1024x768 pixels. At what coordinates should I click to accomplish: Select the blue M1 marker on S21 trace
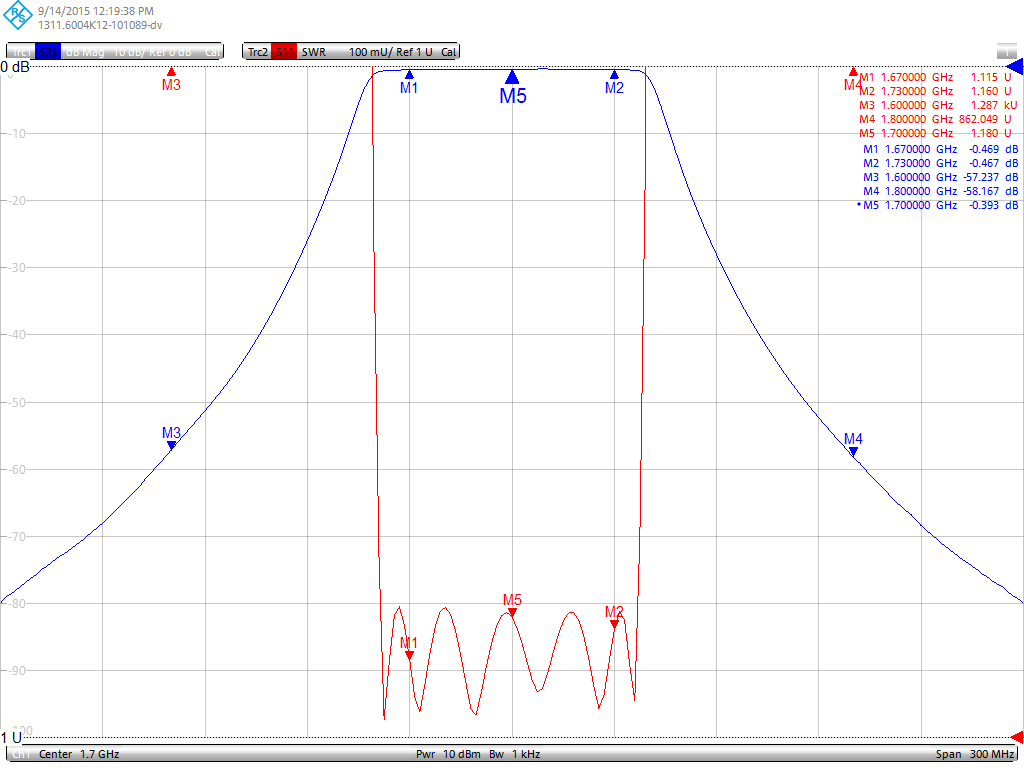tap(409, 74)
